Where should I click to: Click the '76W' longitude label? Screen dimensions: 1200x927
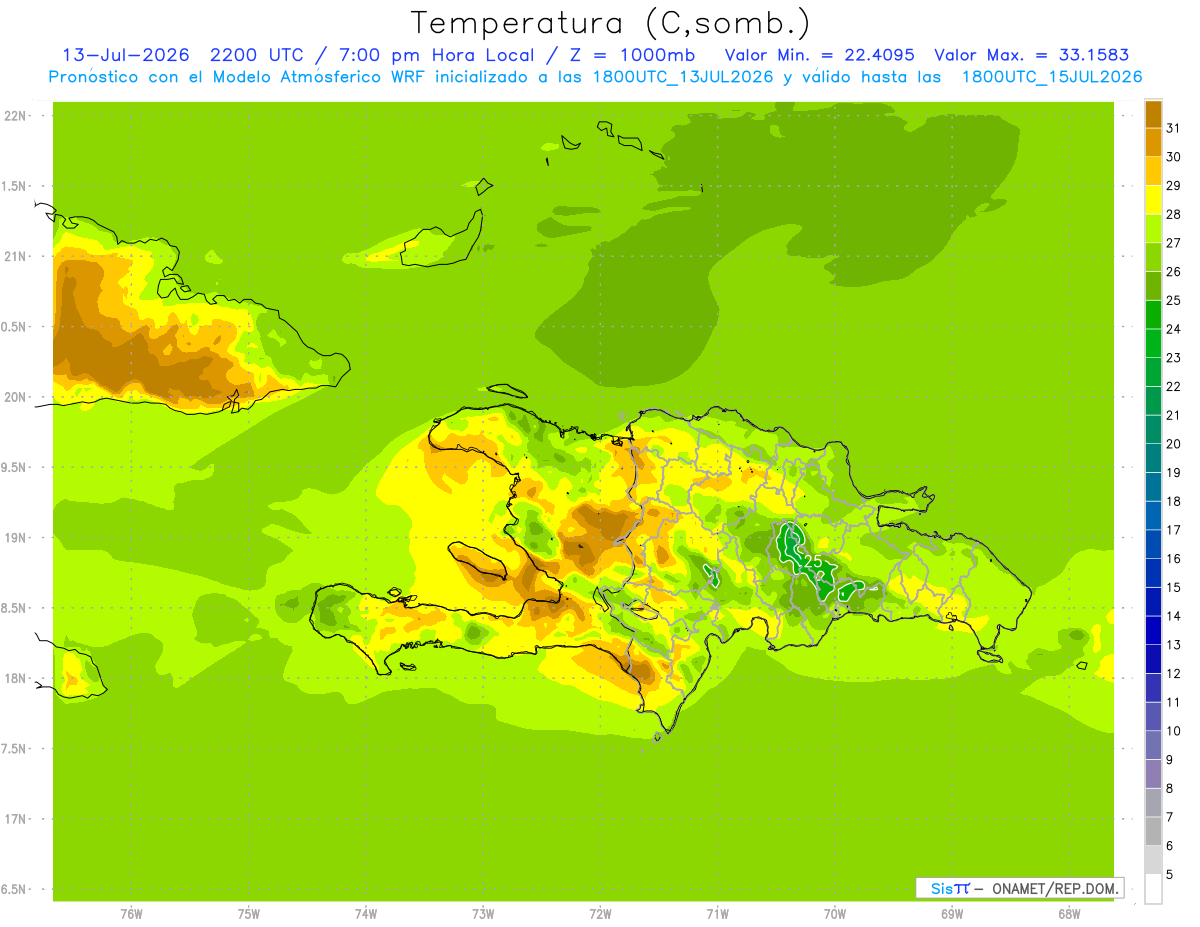[x=131, y=914]
